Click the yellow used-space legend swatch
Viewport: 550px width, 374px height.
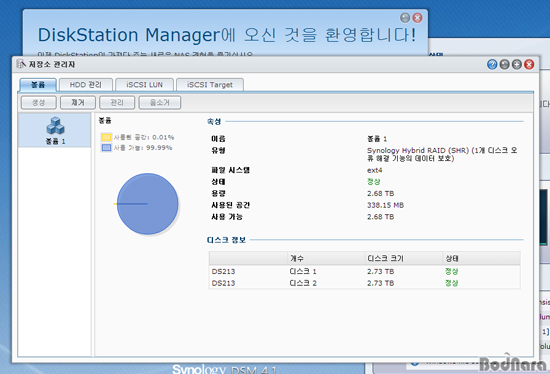pyautogui.click(x=106, y=137)
